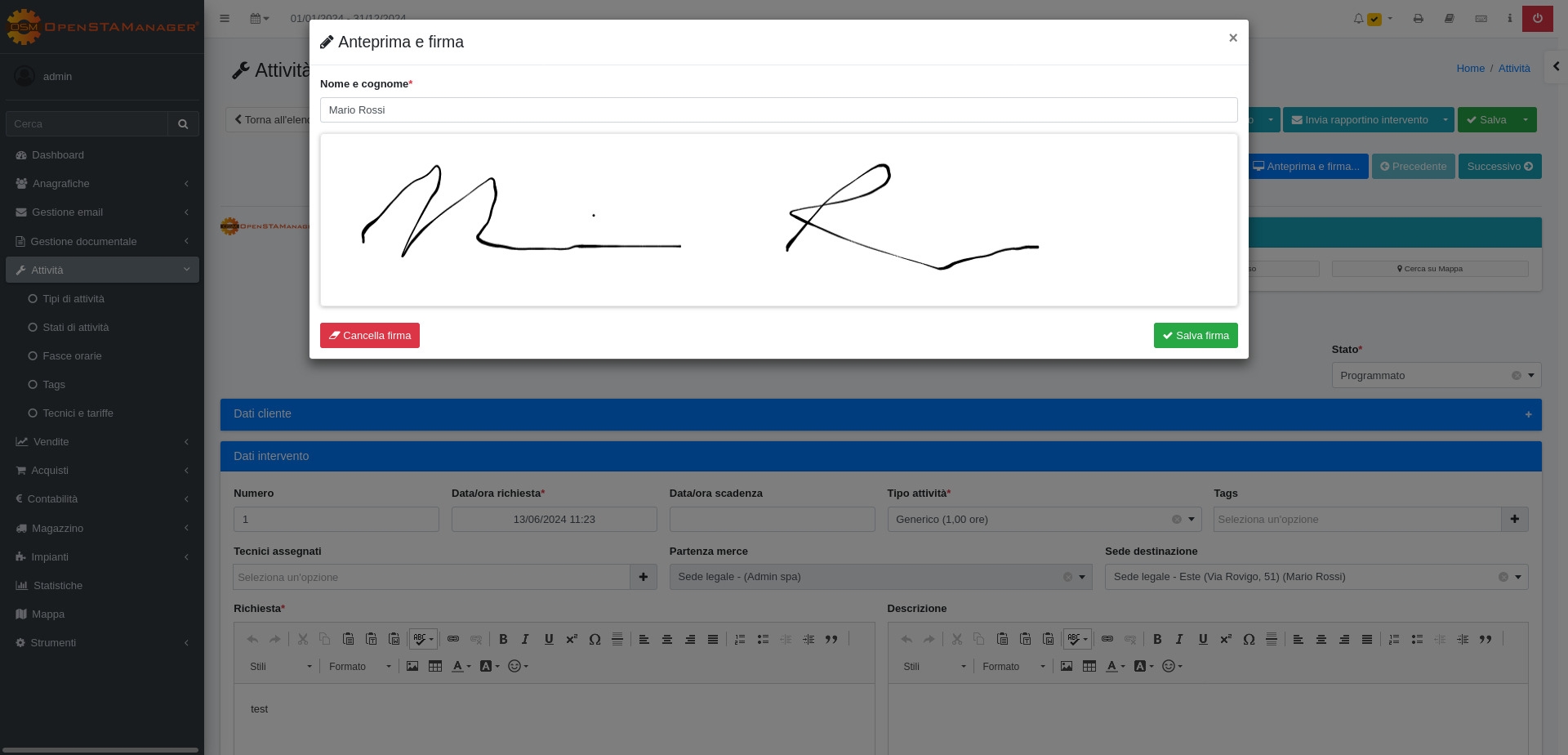Click the Italic icon in Descrizione editor

[x=1179, y=639]
